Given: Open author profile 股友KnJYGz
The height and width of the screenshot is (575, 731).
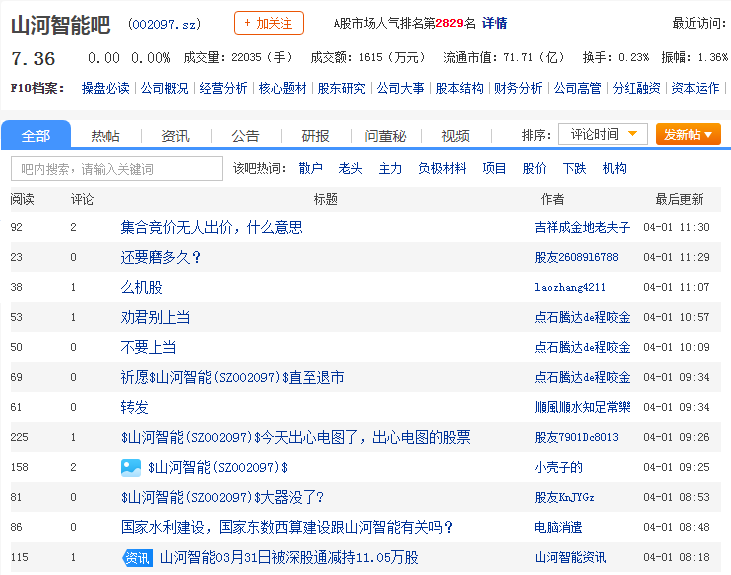Looking at the screenshot, I should pos(564,497).
